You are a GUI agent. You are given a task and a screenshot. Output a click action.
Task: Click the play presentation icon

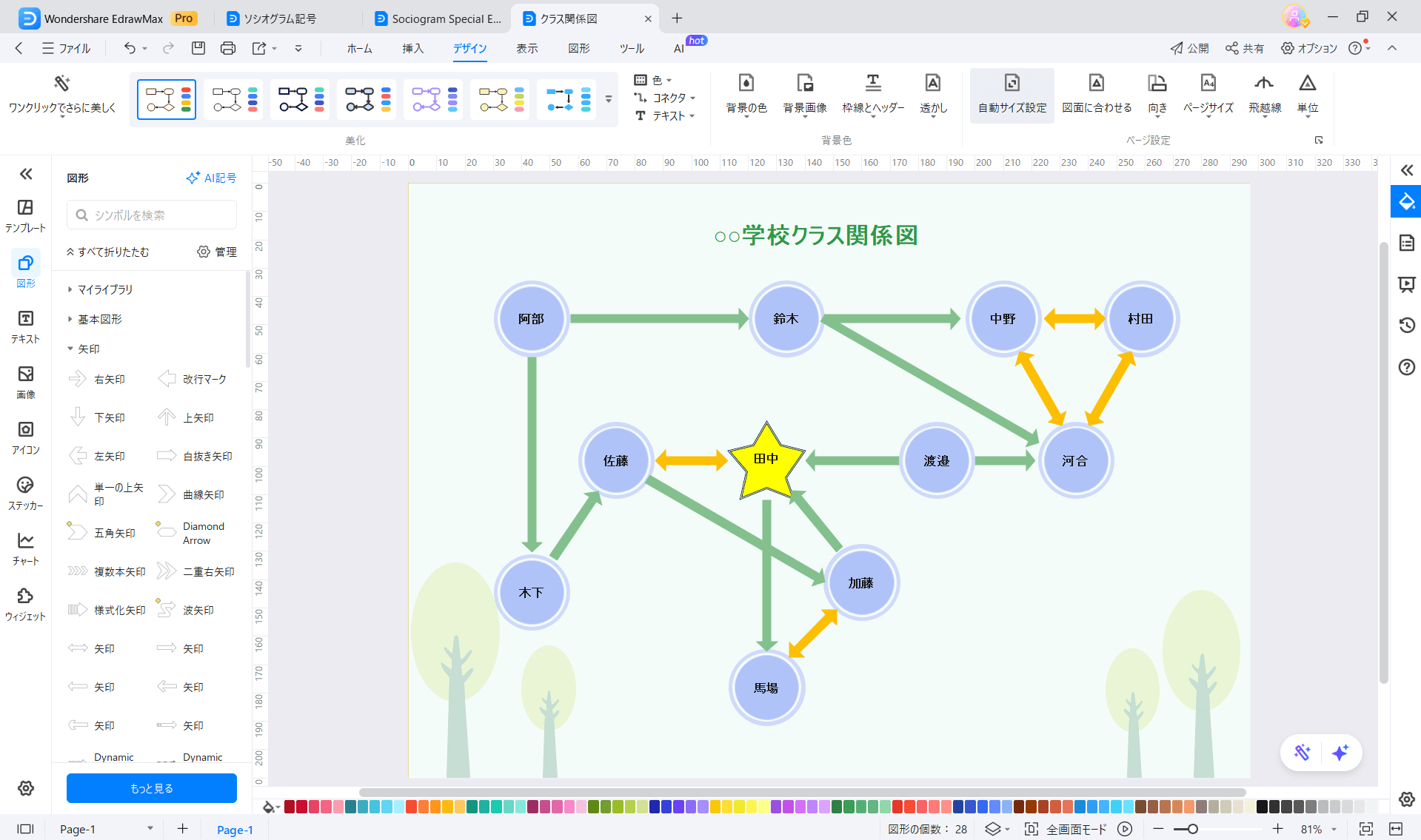click(x=1125, y=829)
